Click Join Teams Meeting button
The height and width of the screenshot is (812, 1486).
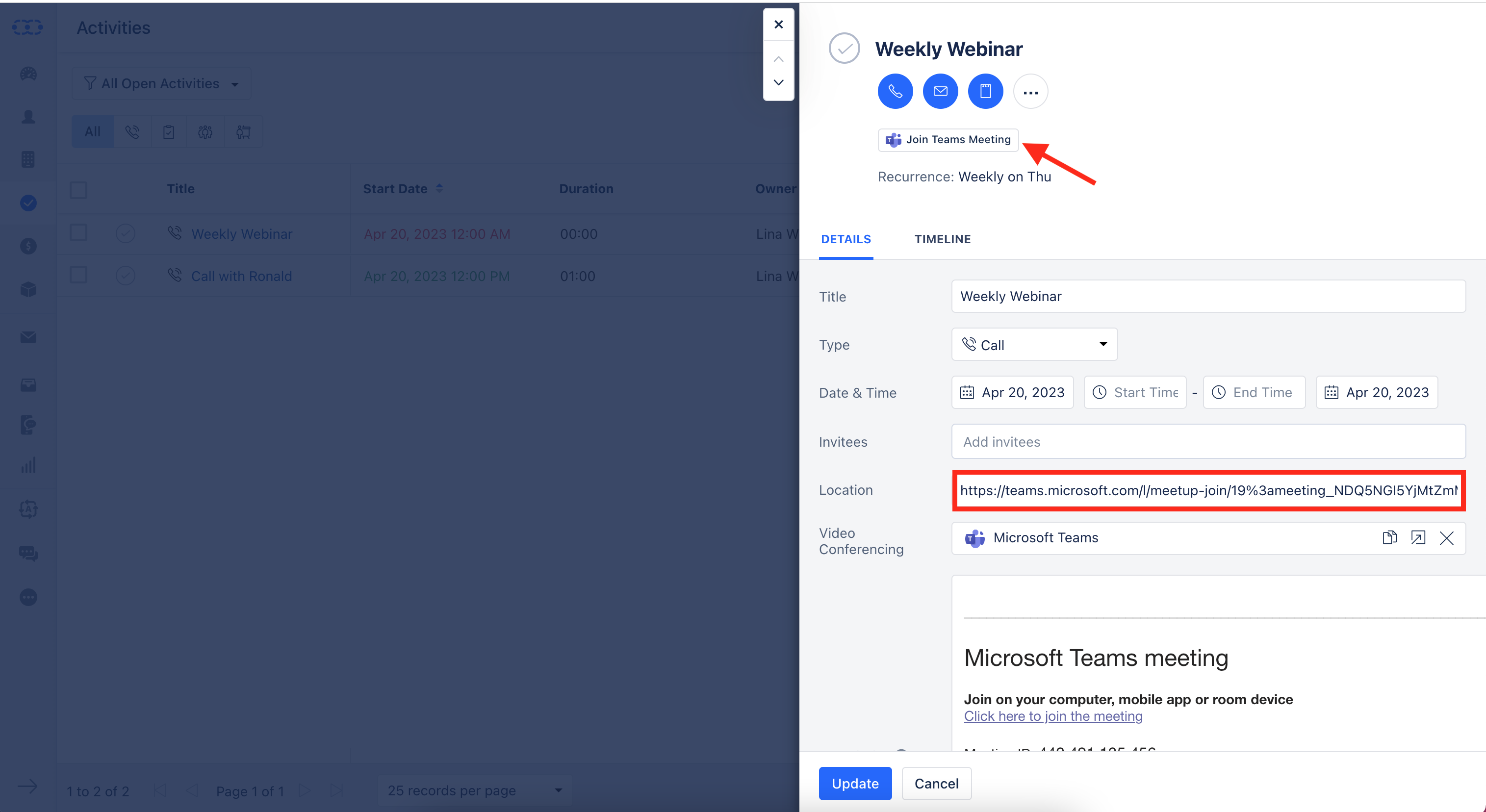[x=948, y=140]
